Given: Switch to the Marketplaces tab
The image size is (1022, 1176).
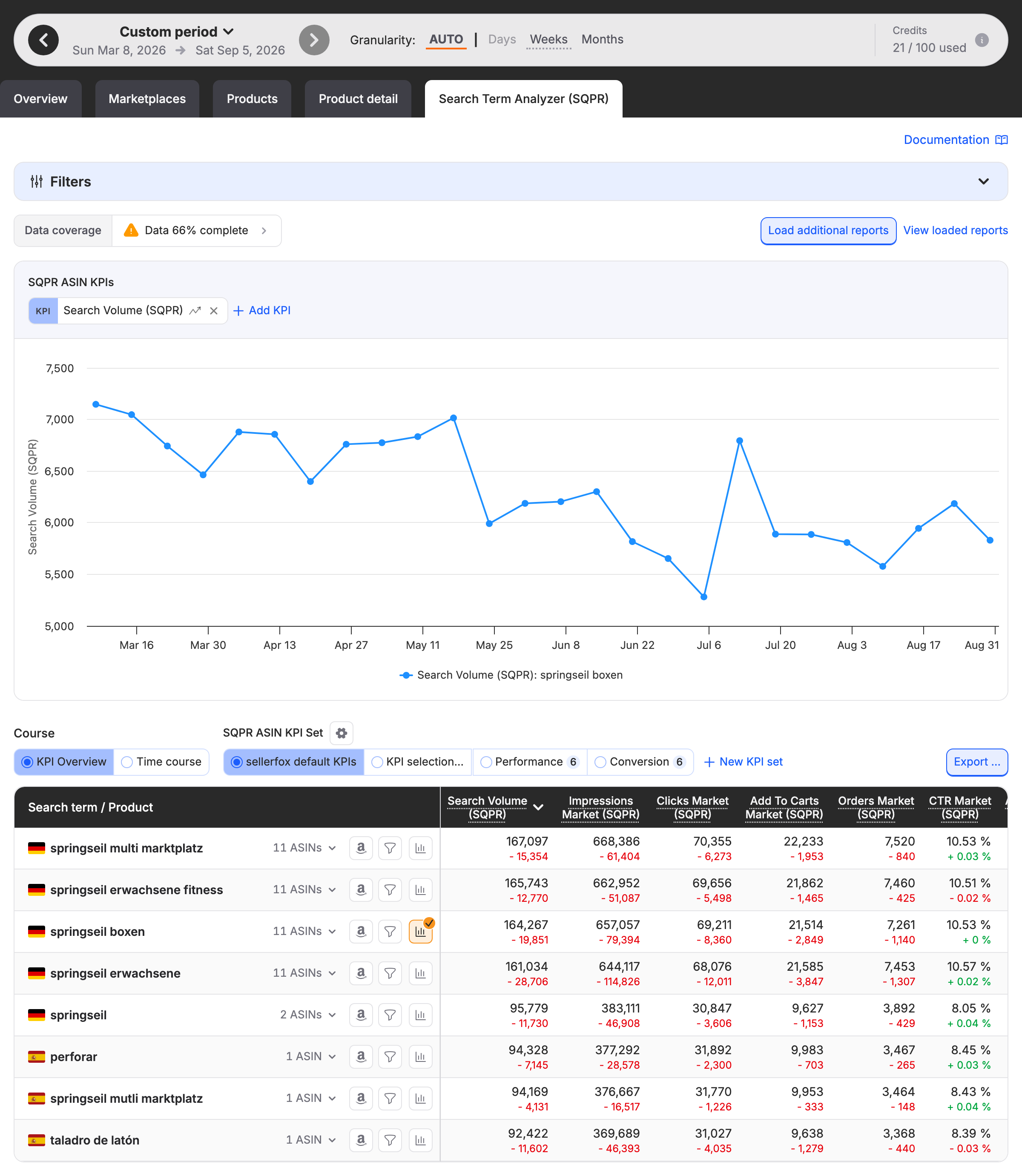Looking at the screenshot, I should click(147, 99).
